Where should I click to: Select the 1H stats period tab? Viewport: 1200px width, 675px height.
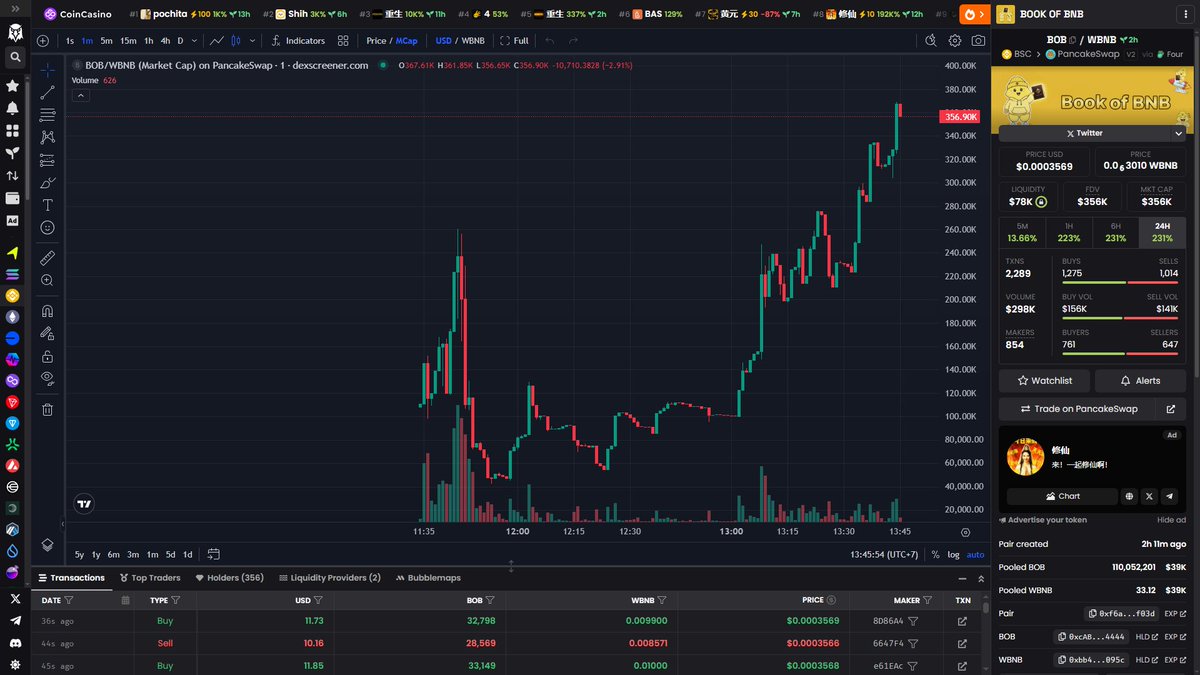click(1069, 232)
